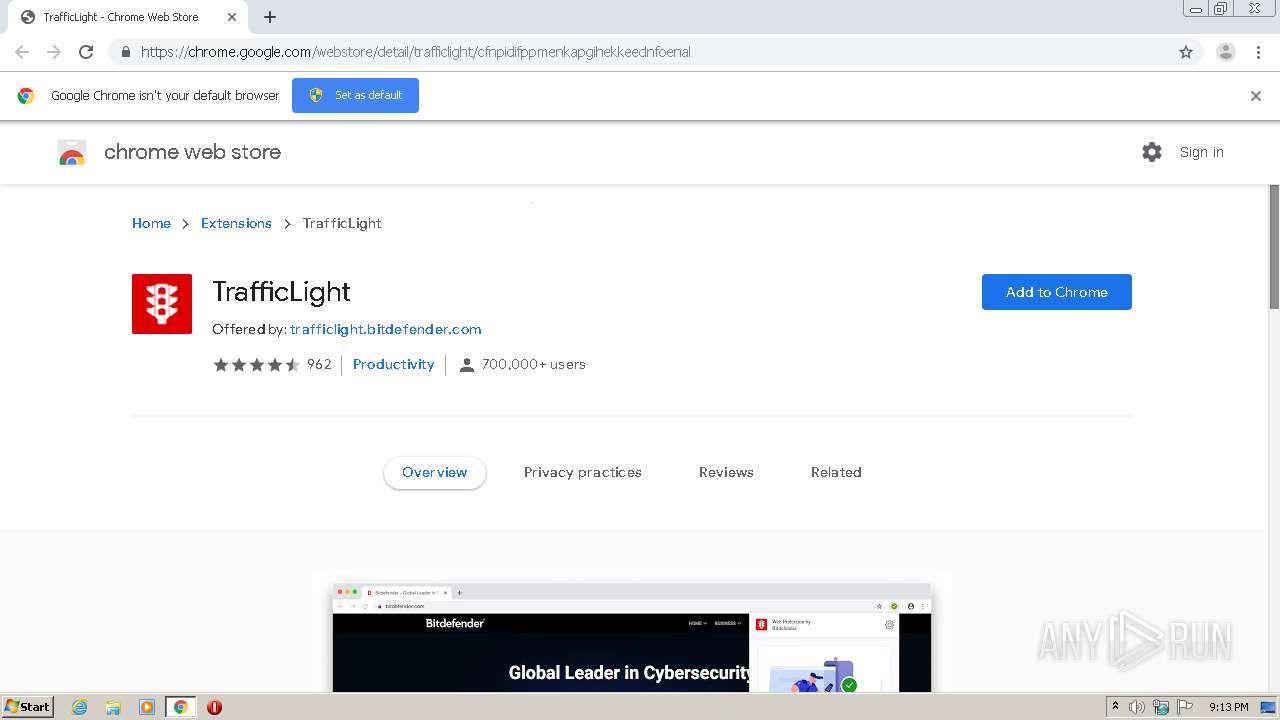Click the TrafficLight red extension icon
The height and width of the screenshot is (720, 1280).
tap(162, 304)
